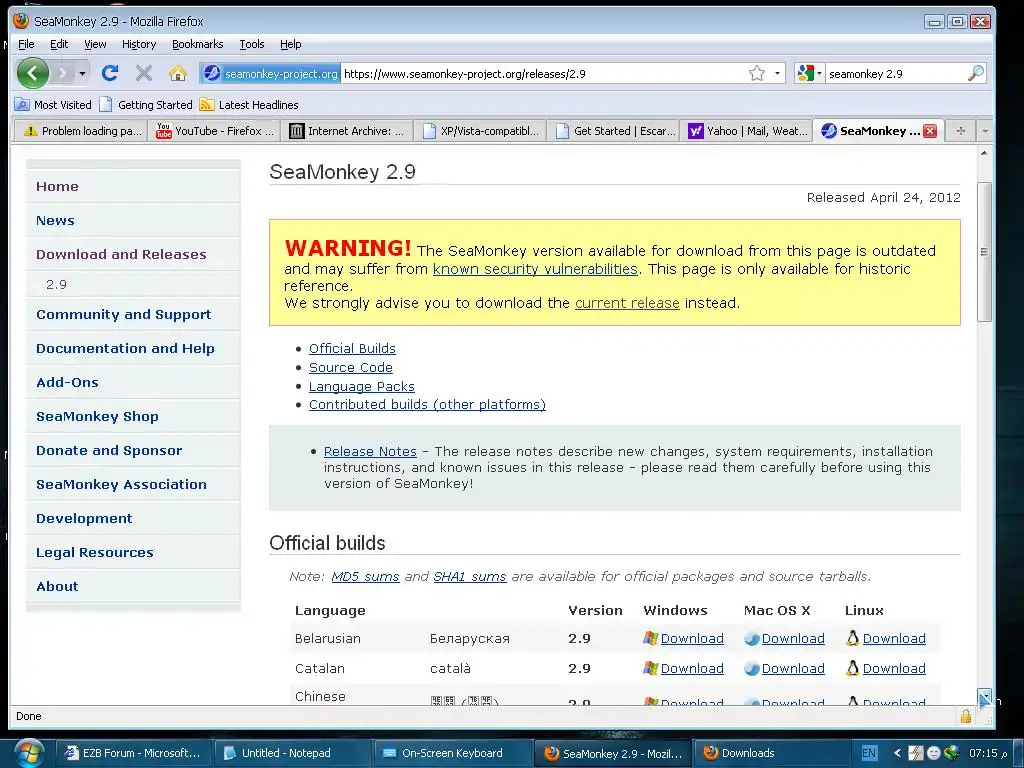1024x768 pixels.
Task: Open Community and Support sidebar item
Action: pyautogui.click(x=124, y=314)
